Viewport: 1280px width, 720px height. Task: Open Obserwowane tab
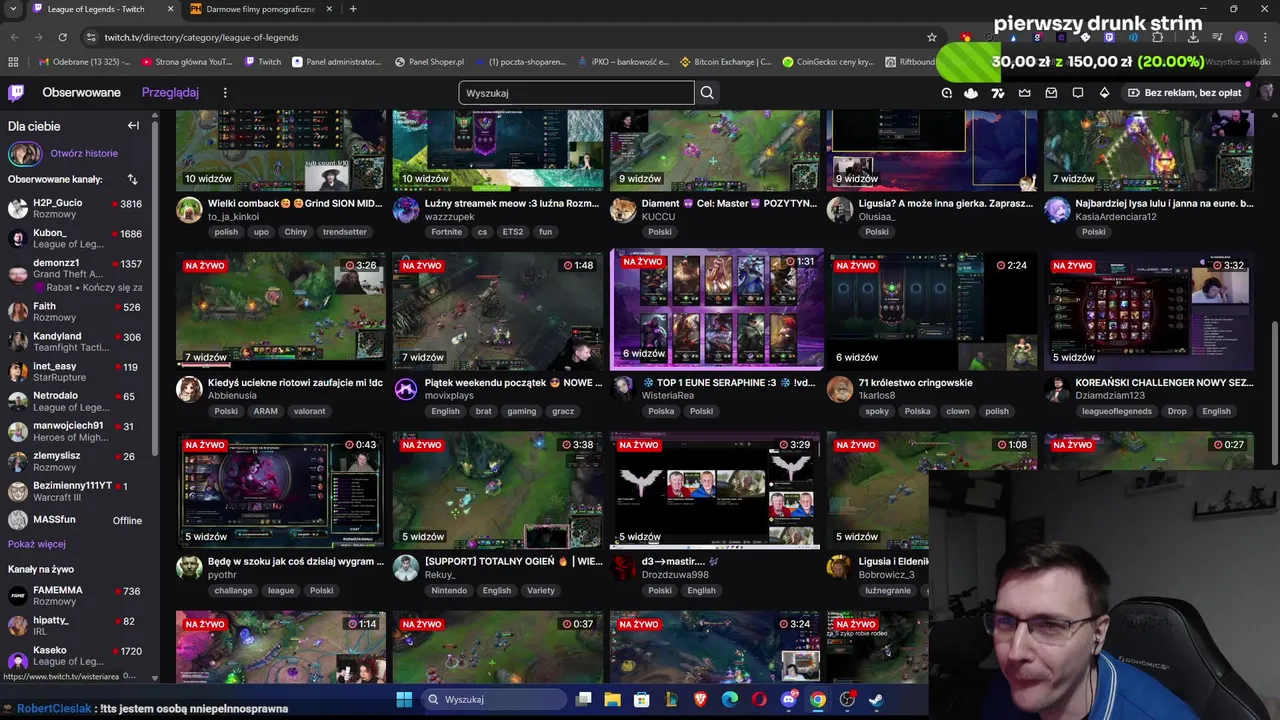(81, 93)
